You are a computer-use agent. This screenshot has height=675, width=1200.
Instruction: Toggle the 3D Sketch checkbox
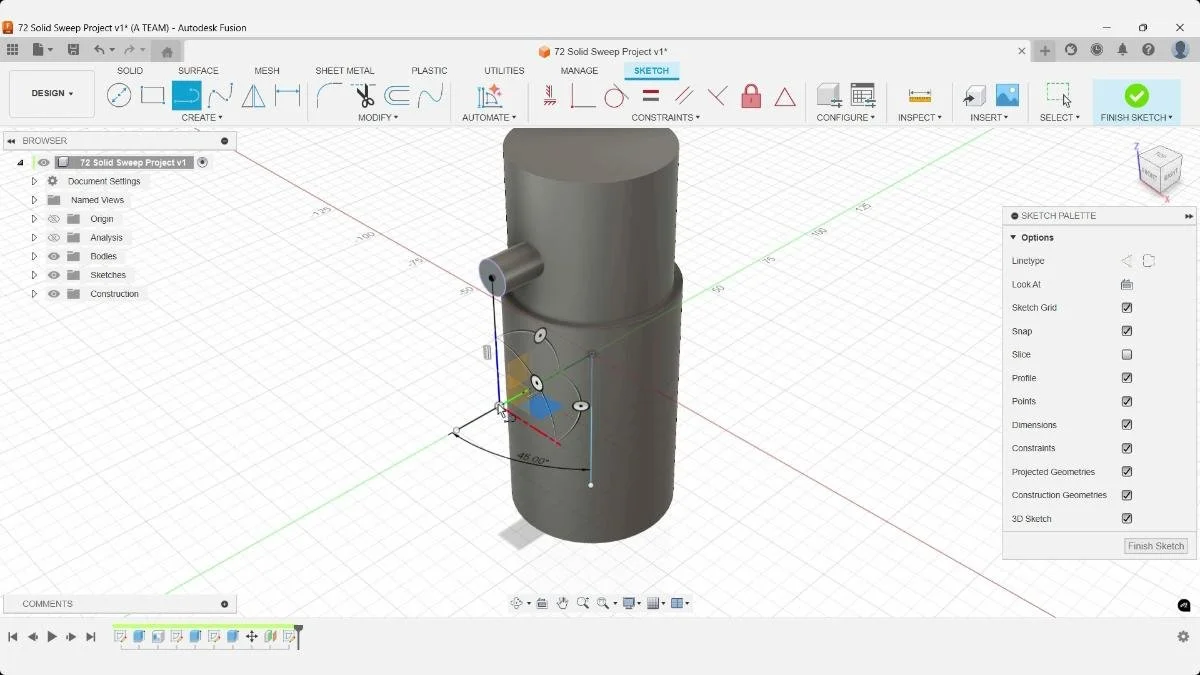pos(1127,519)
